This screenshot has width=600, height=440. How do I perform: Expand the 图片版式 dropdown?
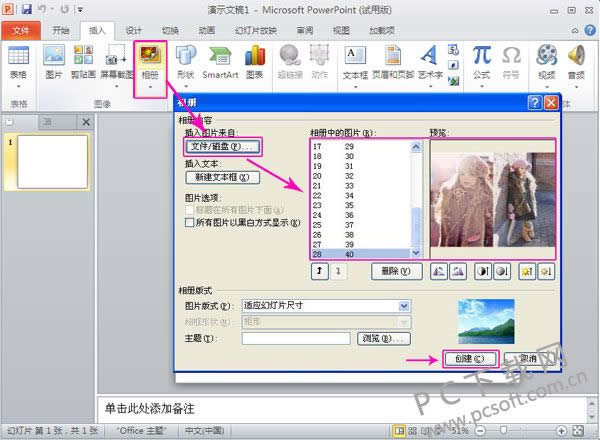coord(404,306)
